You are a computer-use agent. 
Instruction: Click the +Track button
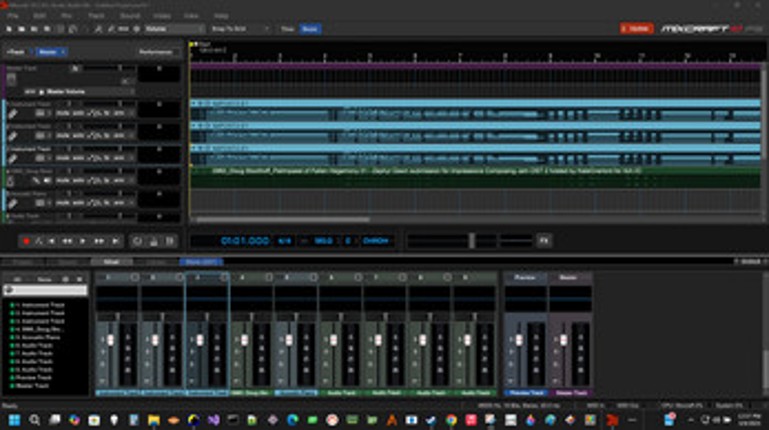pyautogui.click(x=16, y=51)
